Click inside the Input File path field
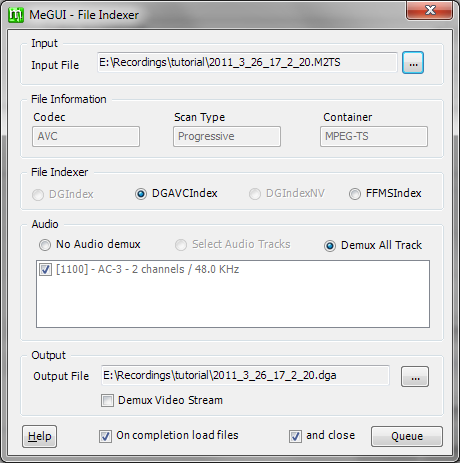 tap(247, 62)
